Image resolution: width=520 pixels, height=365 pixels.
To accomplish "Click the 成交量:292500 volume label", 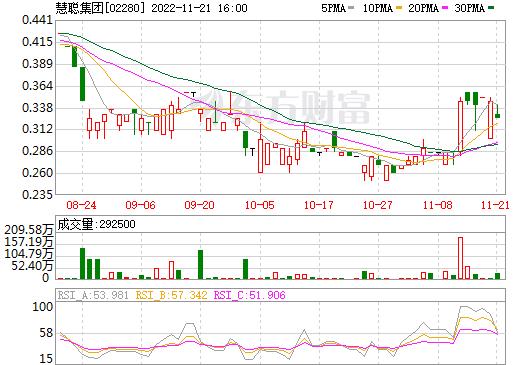I will [x=97, y=224].
